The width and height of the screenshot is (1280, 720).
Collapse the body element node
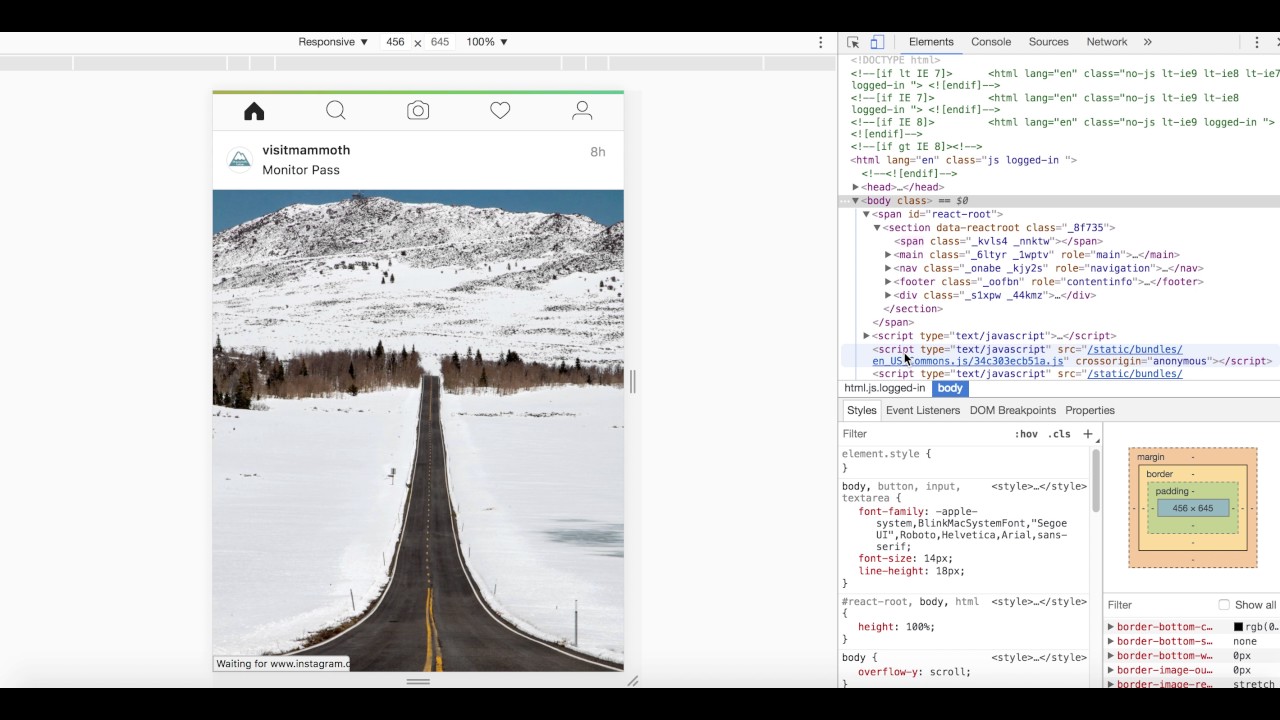point(856,201)
